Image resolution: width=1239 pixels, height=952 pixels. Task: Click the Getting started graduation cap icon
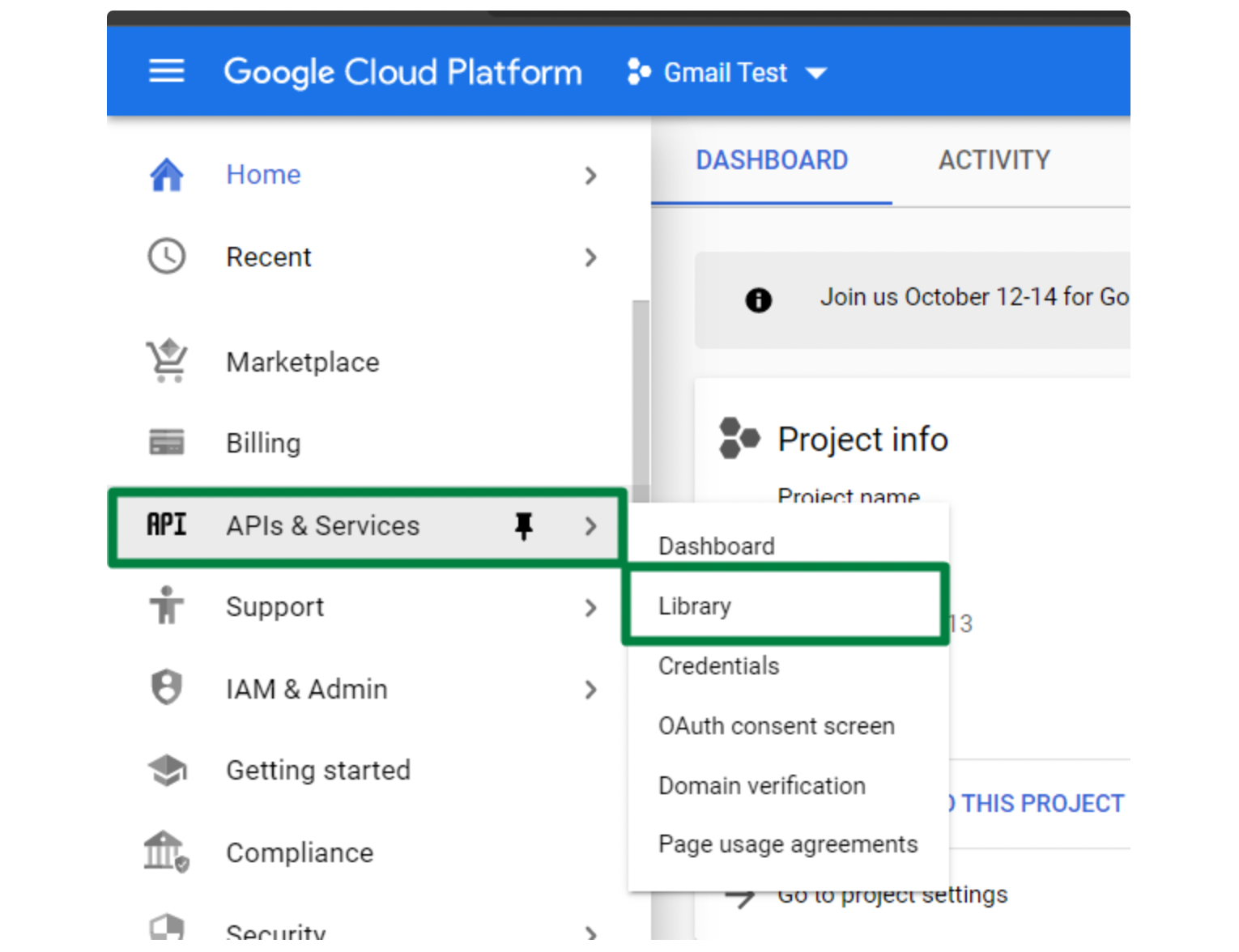pyautogui.click(x=167, y=770)
